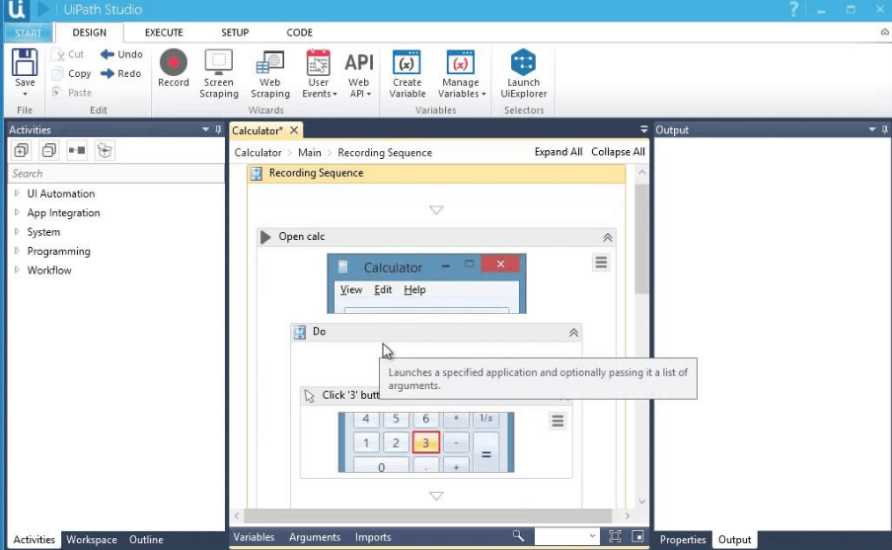Click the collapse-all icon in Activities panel
Screen dimensions: 892x550
49,150
